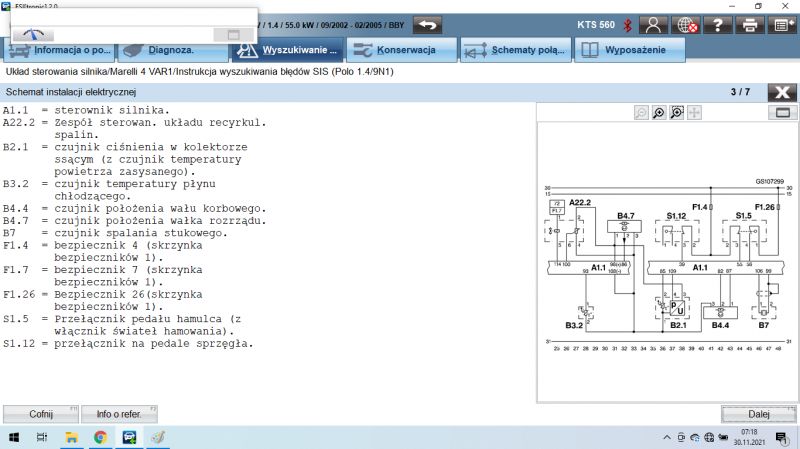Click the vehicle info '1.4 / 55.0 kW / 09/2002 - 02/2005 / BBY'
Image resolution: width=800 pixels, height=449 pixels.
coord(336,24)
